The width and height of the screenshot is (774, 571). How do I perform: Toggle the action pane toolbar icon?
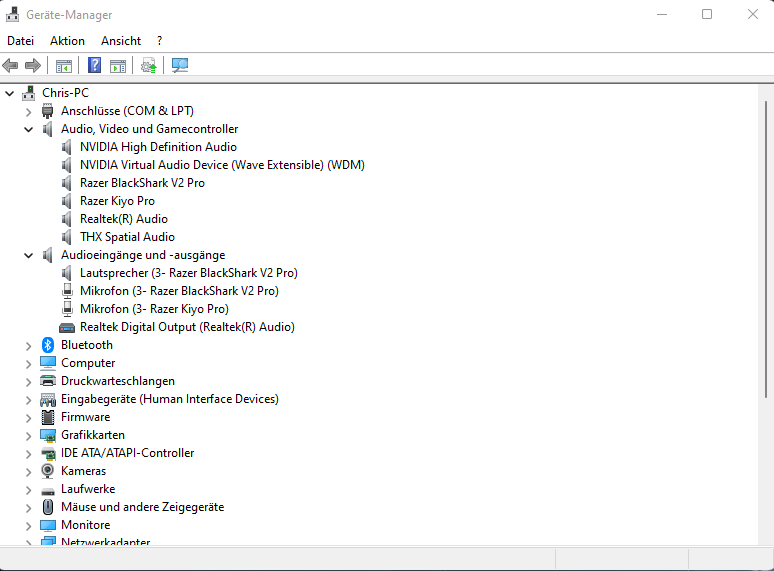tap(118, 65)
